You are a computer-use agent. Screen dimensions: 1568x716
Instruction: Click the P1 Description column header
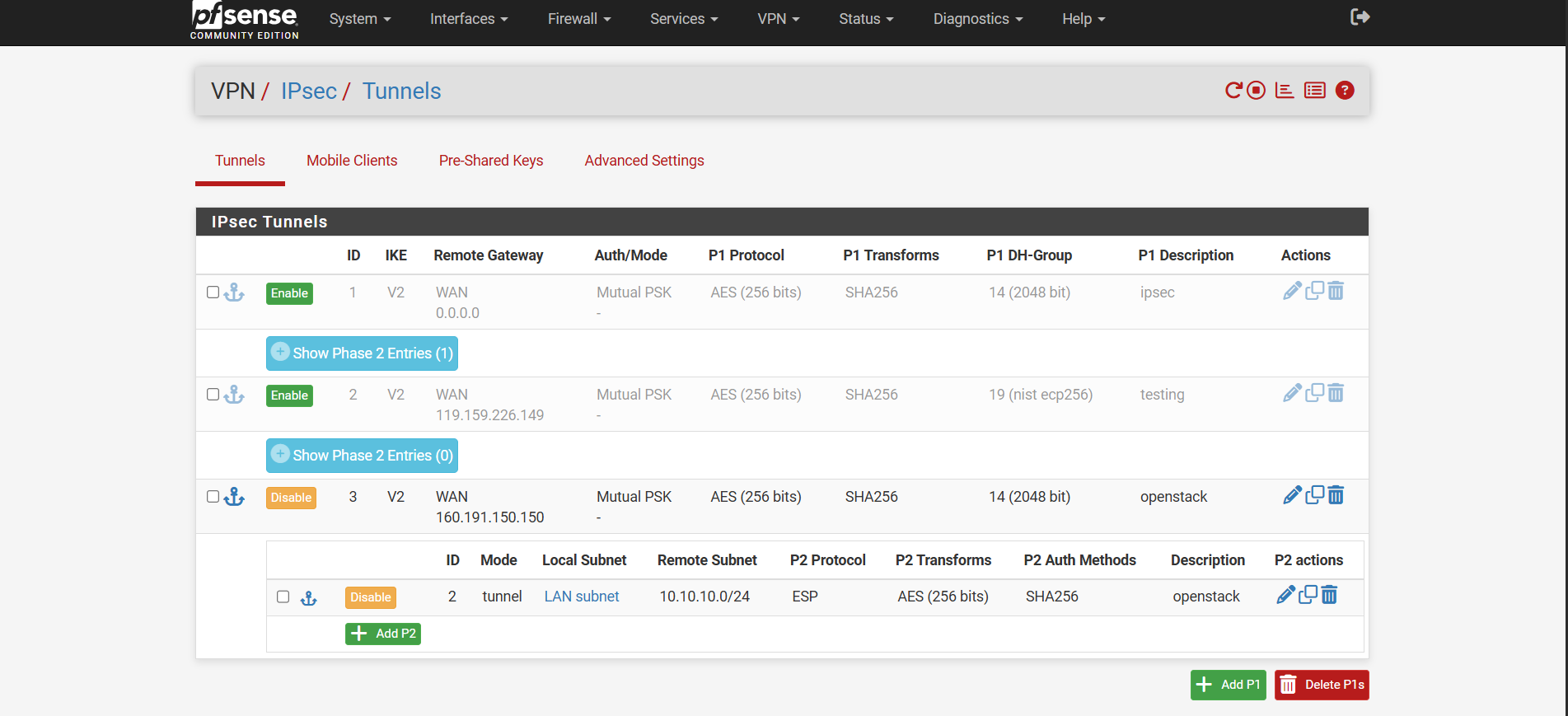click(x=1186, y=255)
